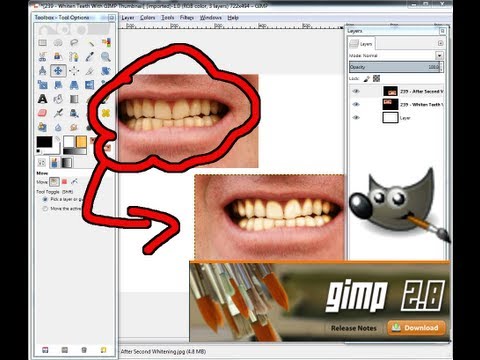Toggle visibility of Whiten Teeth layer

click(356, 105)
